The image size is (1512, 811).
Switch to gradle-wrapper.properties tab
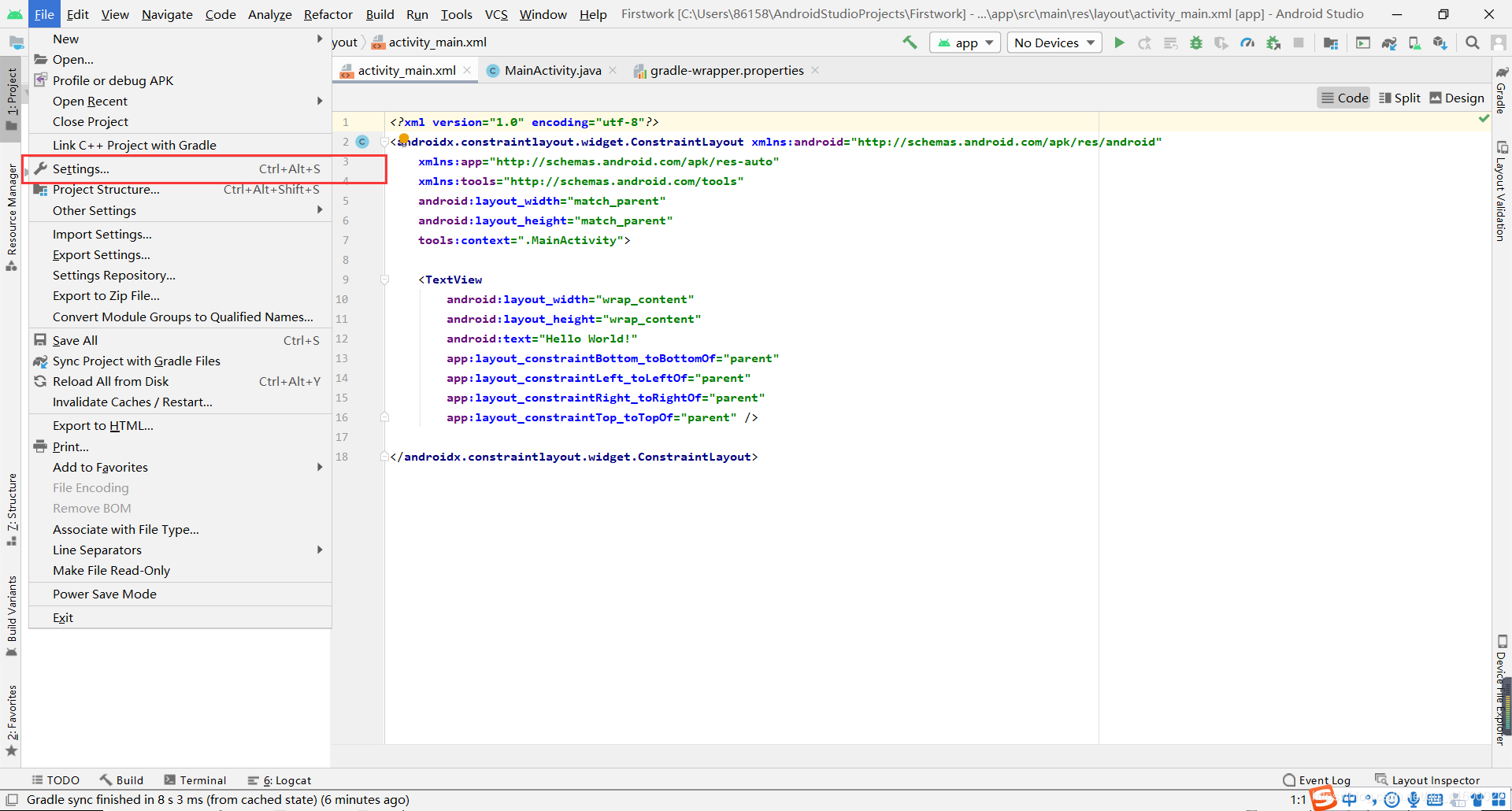tap(727, 71)
